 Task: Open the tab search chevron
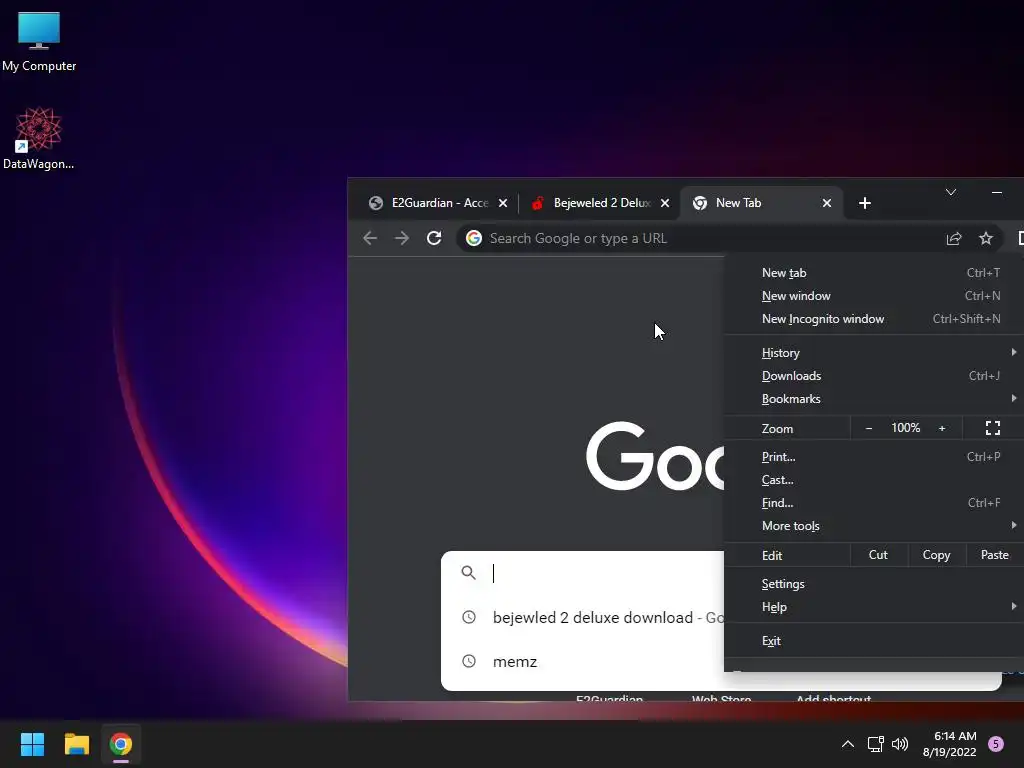(951, 192)
